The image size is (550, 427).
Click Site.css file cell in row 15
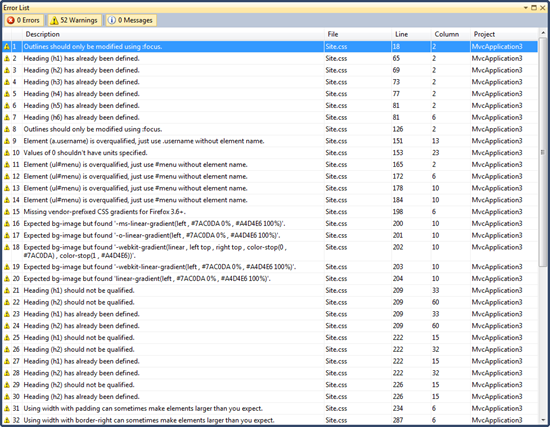point(336,212)
